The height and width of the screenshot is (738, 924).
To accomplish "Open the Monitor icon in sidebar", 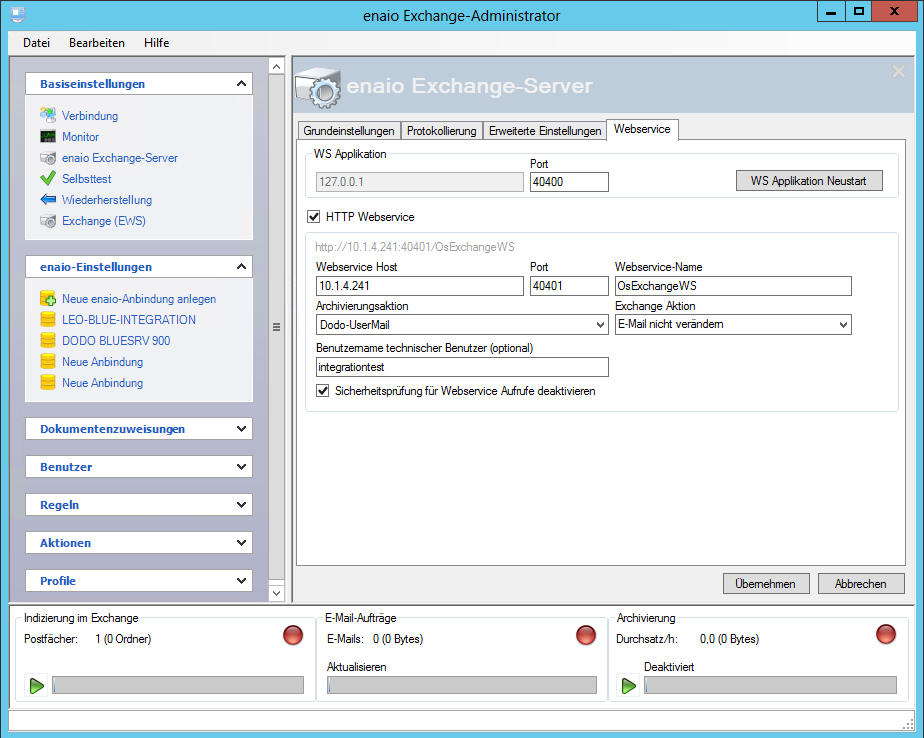I will click(x=47, y=137).
